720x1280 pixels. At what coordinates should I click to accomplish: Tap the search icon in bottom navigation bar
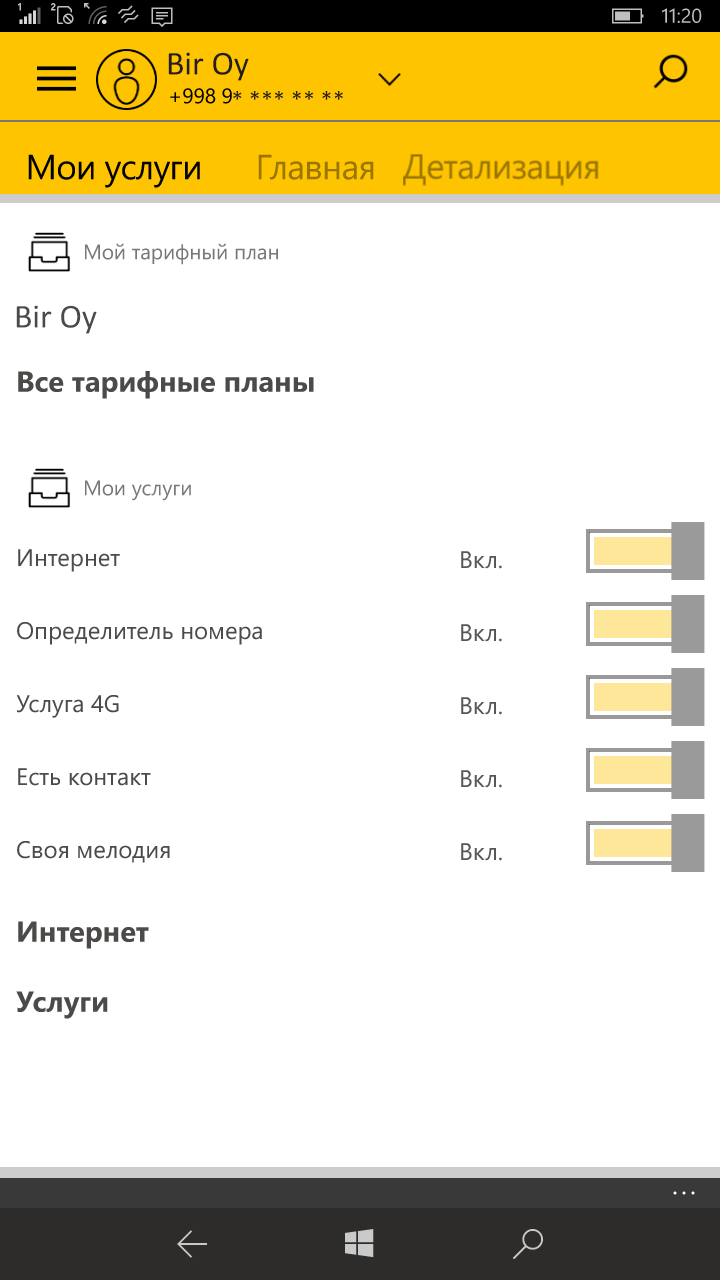coord(527,1243)
